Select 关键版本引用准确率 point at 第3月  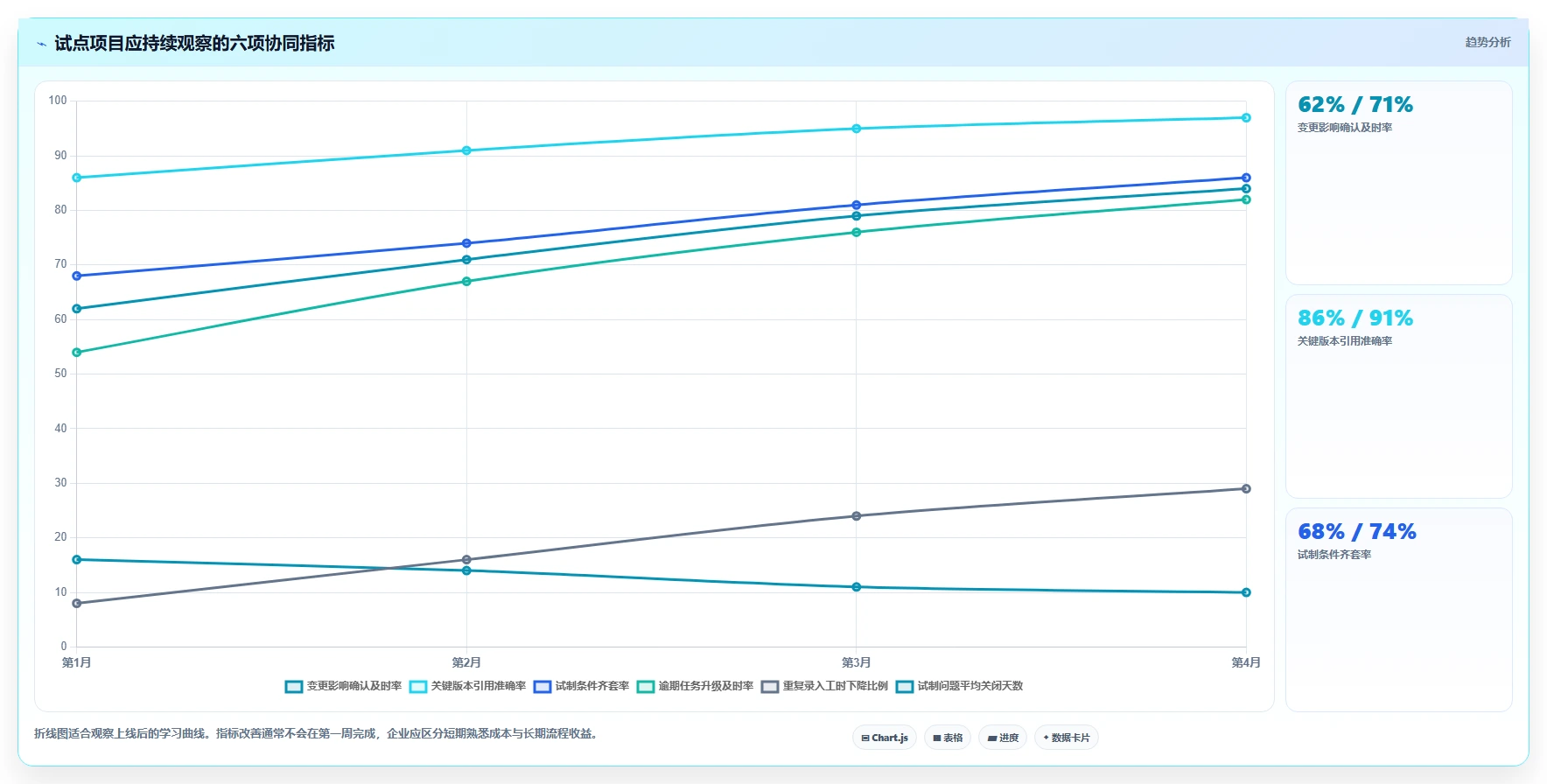click(857, 129)
